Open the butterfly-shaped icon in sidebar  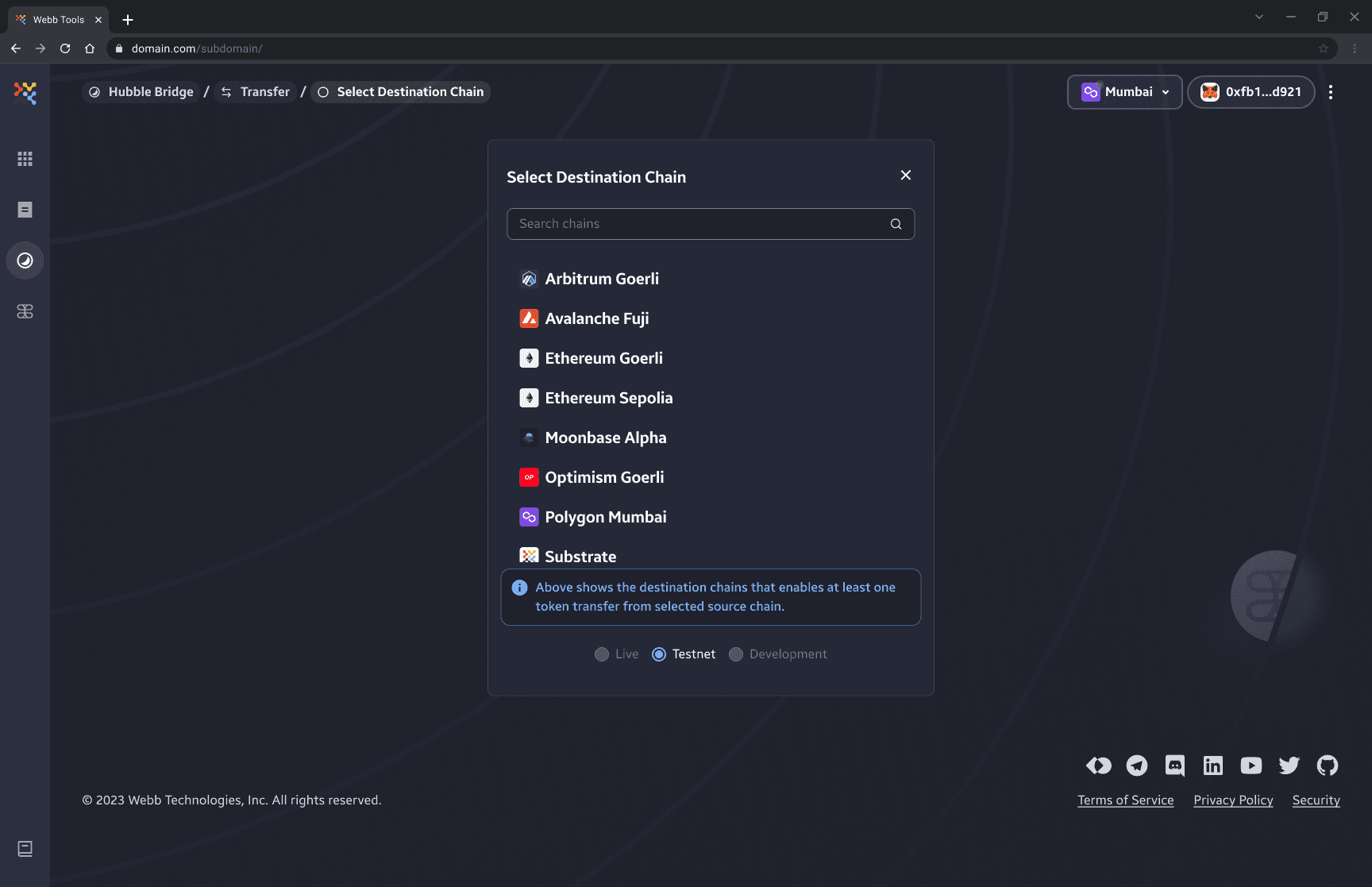[x=25, y=311]
